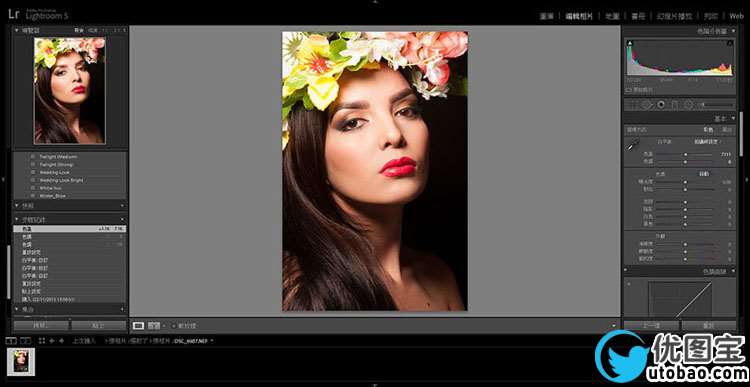Hide the right panel group arrow
Image resolution: width=750 pixels, height=387 pixels.
click(747, 179)
